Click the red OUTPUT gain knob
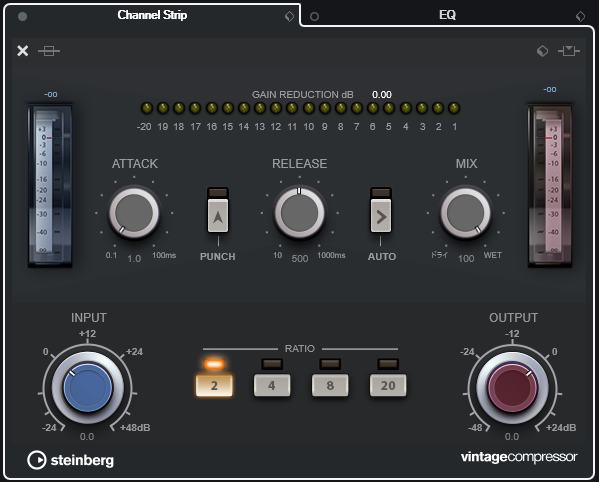The height and width of the screenshot is (482, 599). 512,388
